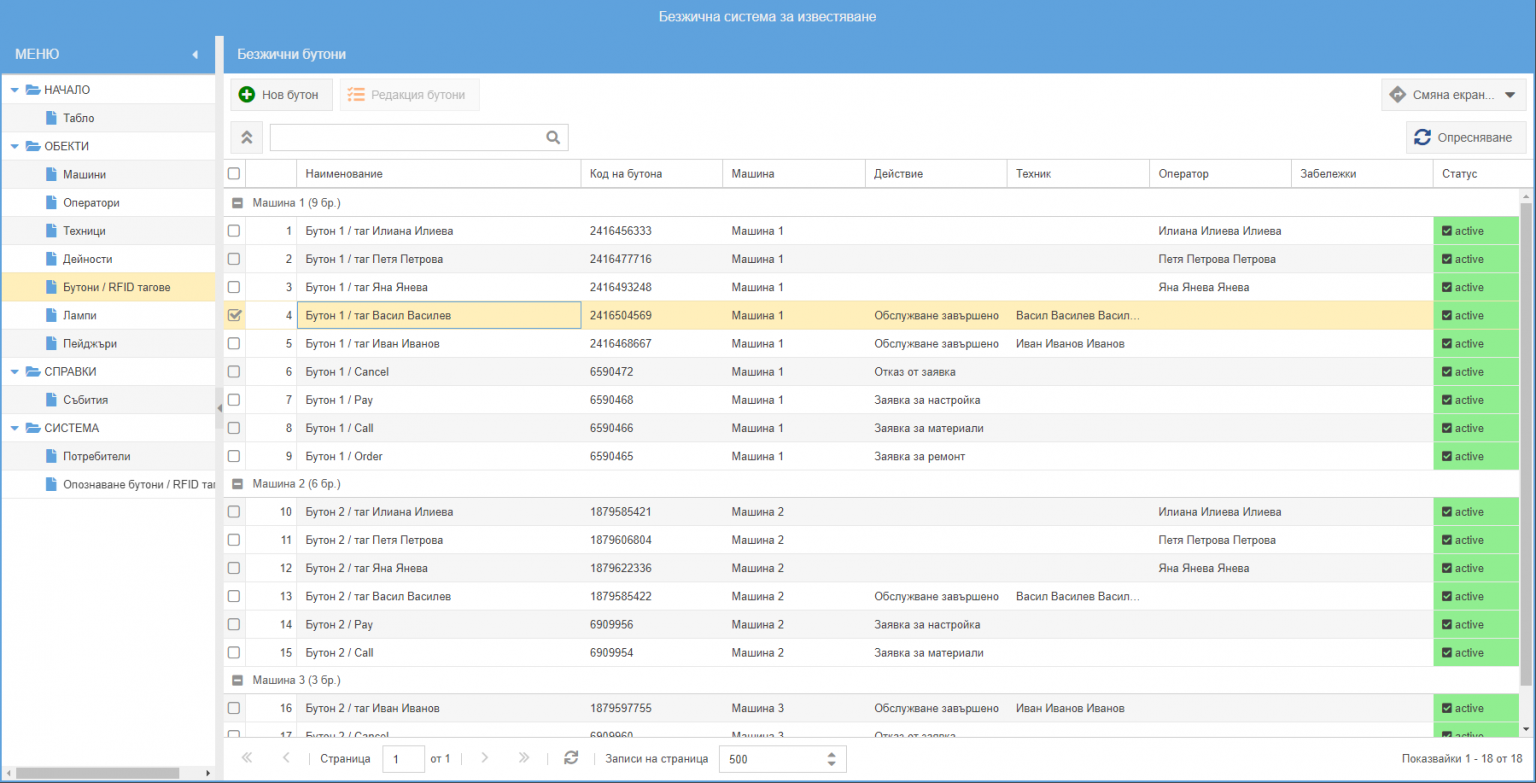Click the pagination reload icon
Screen dimensions: 1536x783
click(571, 758)
